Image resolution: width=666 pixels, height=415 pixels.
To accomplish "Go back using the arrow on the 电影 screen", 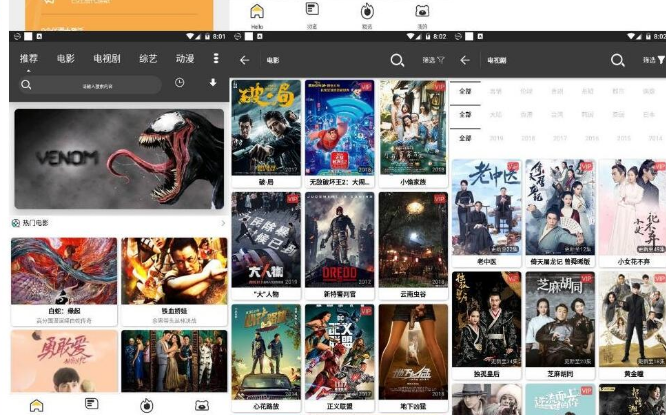I will click(x=245, y=60).
